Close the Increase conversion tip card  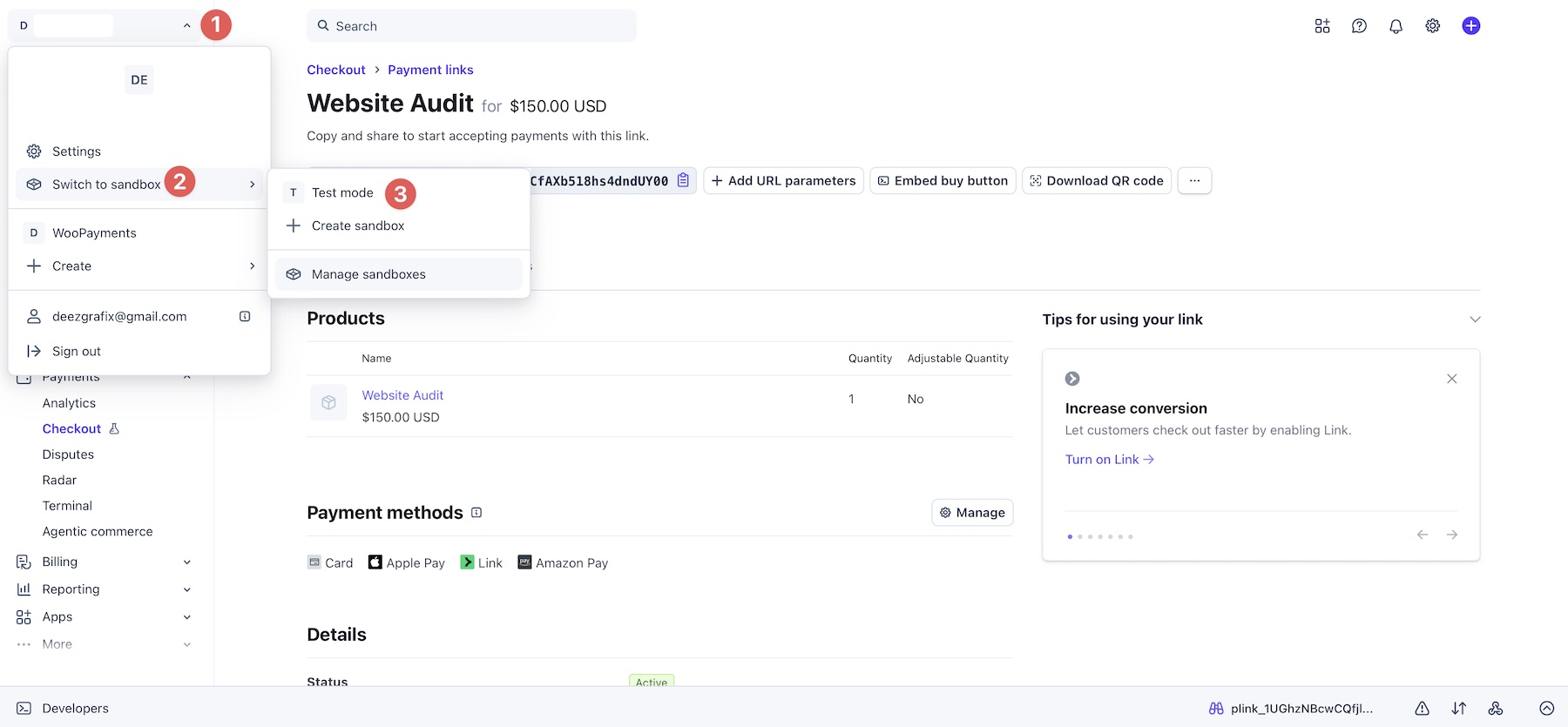(x=1452, y=379)
